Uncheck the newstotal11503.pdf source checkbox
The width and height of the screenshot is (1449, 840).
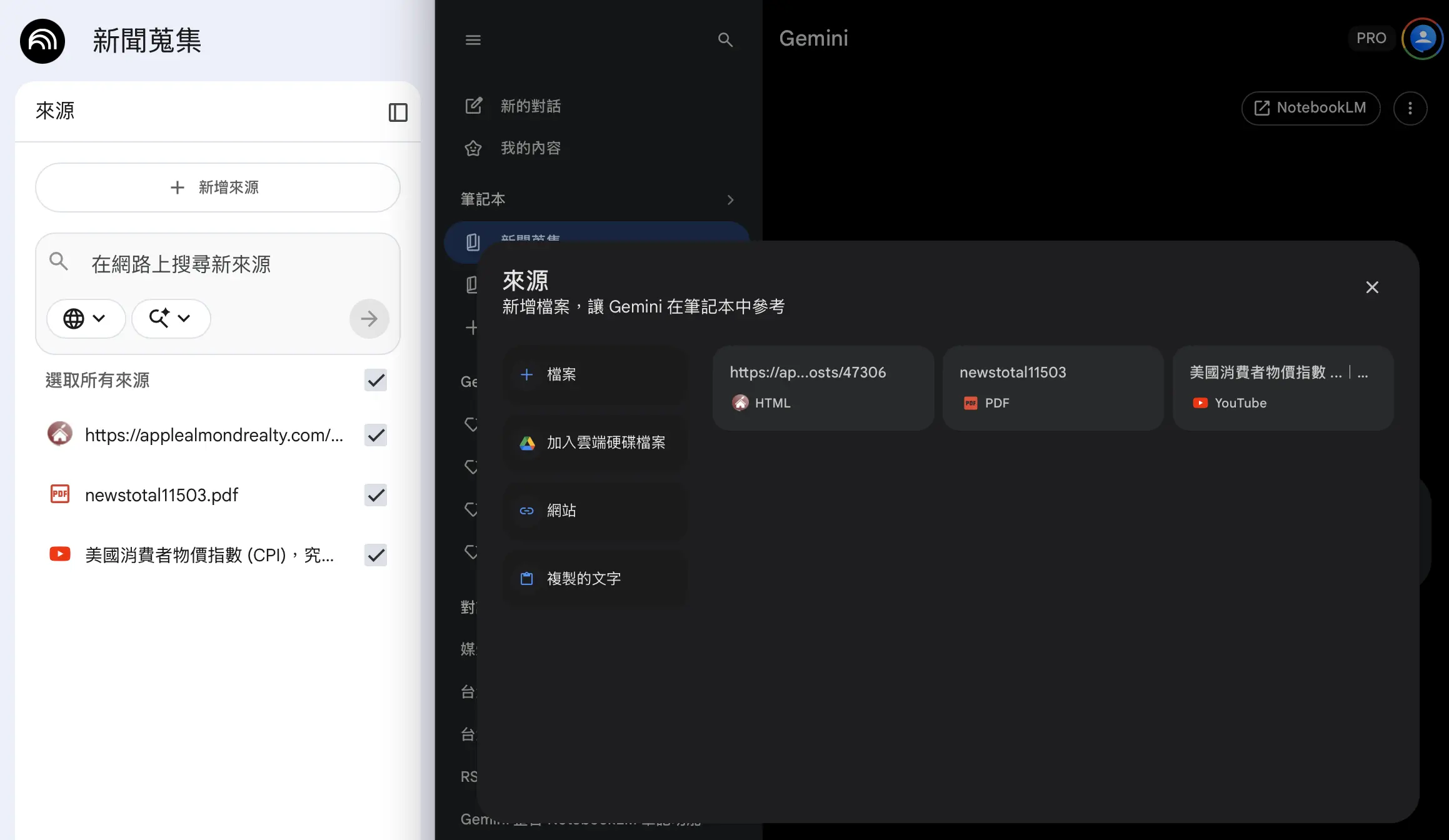tap(376, 495)
